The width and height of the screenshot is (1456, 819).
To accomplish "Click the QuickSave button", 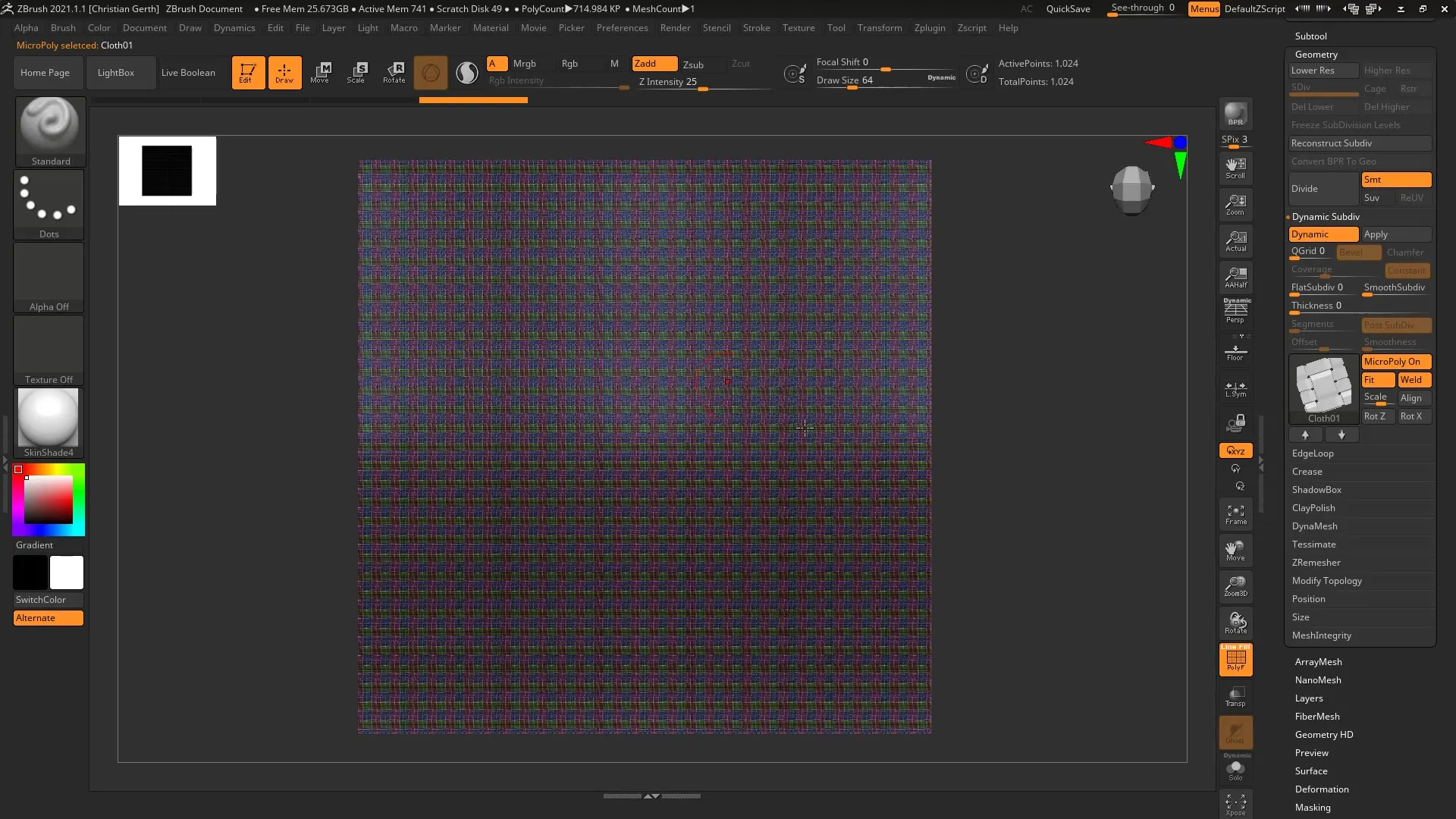I will pyautogui.click(x=1068, y=9).
